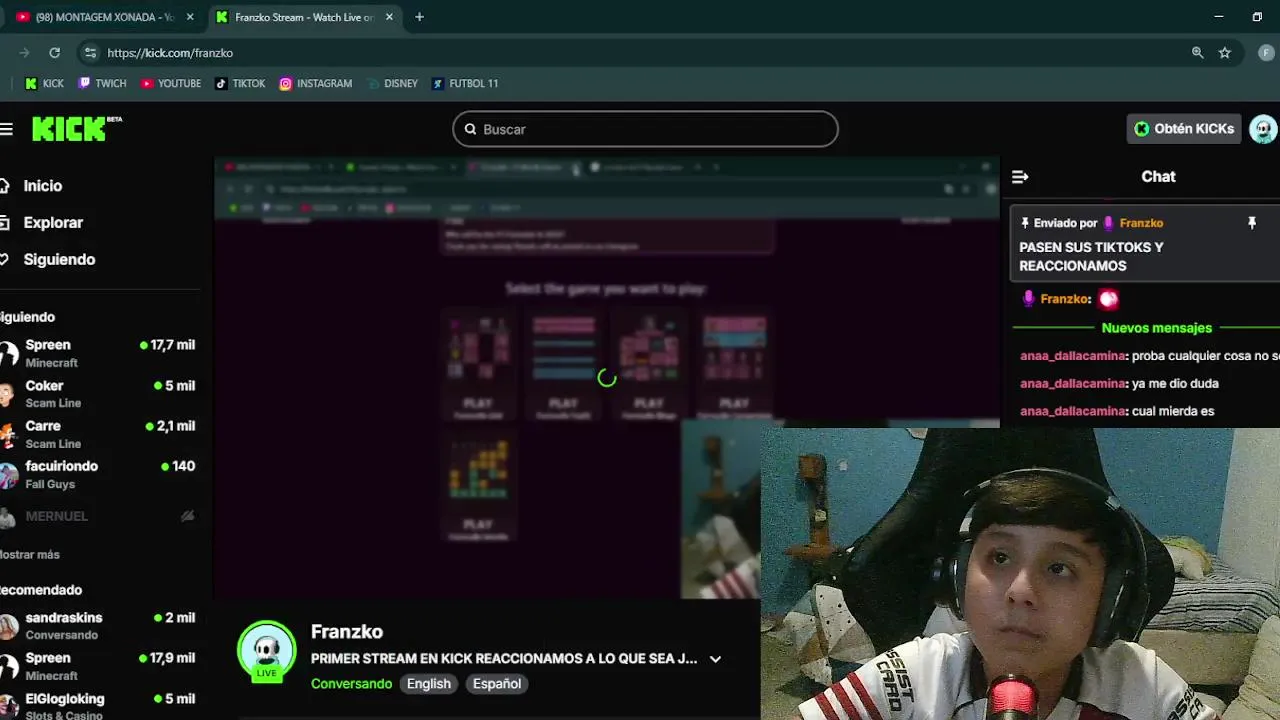The height and width of the screenshot is (720, 1280).
Task: Unpin the pinned chat message
Action: click(1251, 223)
